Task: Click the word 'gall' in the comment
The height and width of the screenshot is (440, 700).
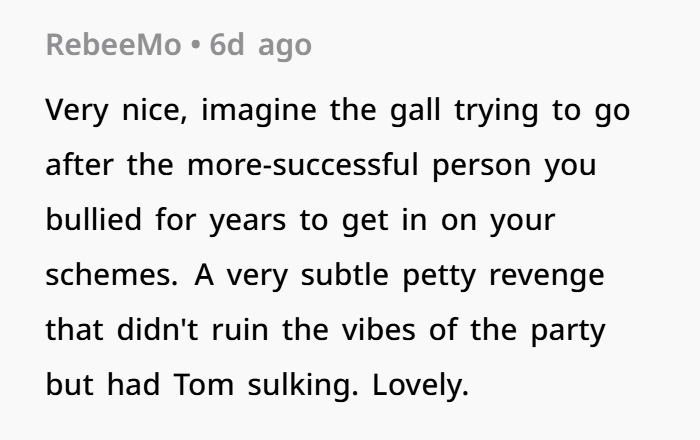Action: tap(415, 110)
